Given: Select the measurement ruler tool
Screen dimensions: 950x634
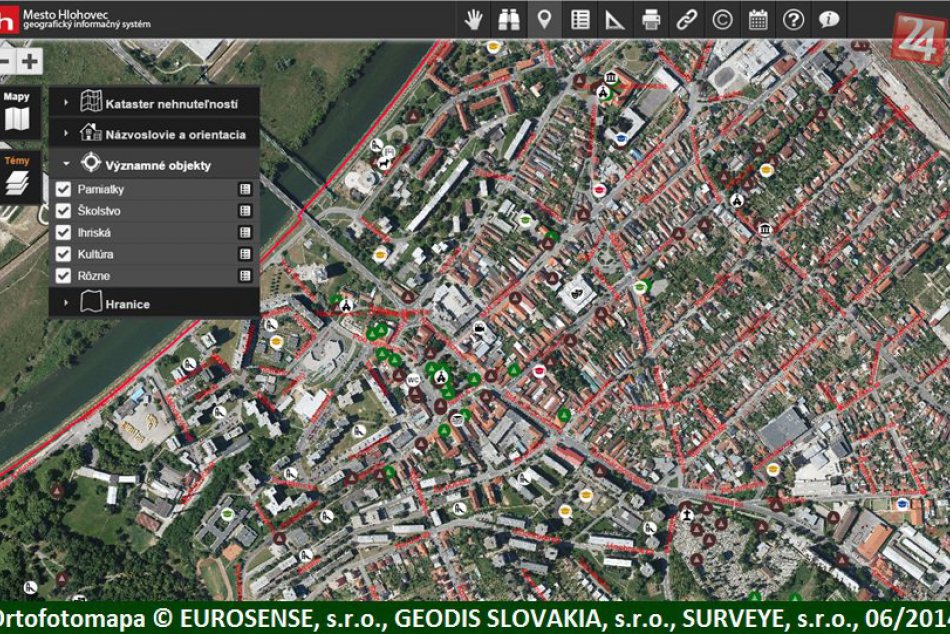Looking at the screenshot, I should coord(615,16).
